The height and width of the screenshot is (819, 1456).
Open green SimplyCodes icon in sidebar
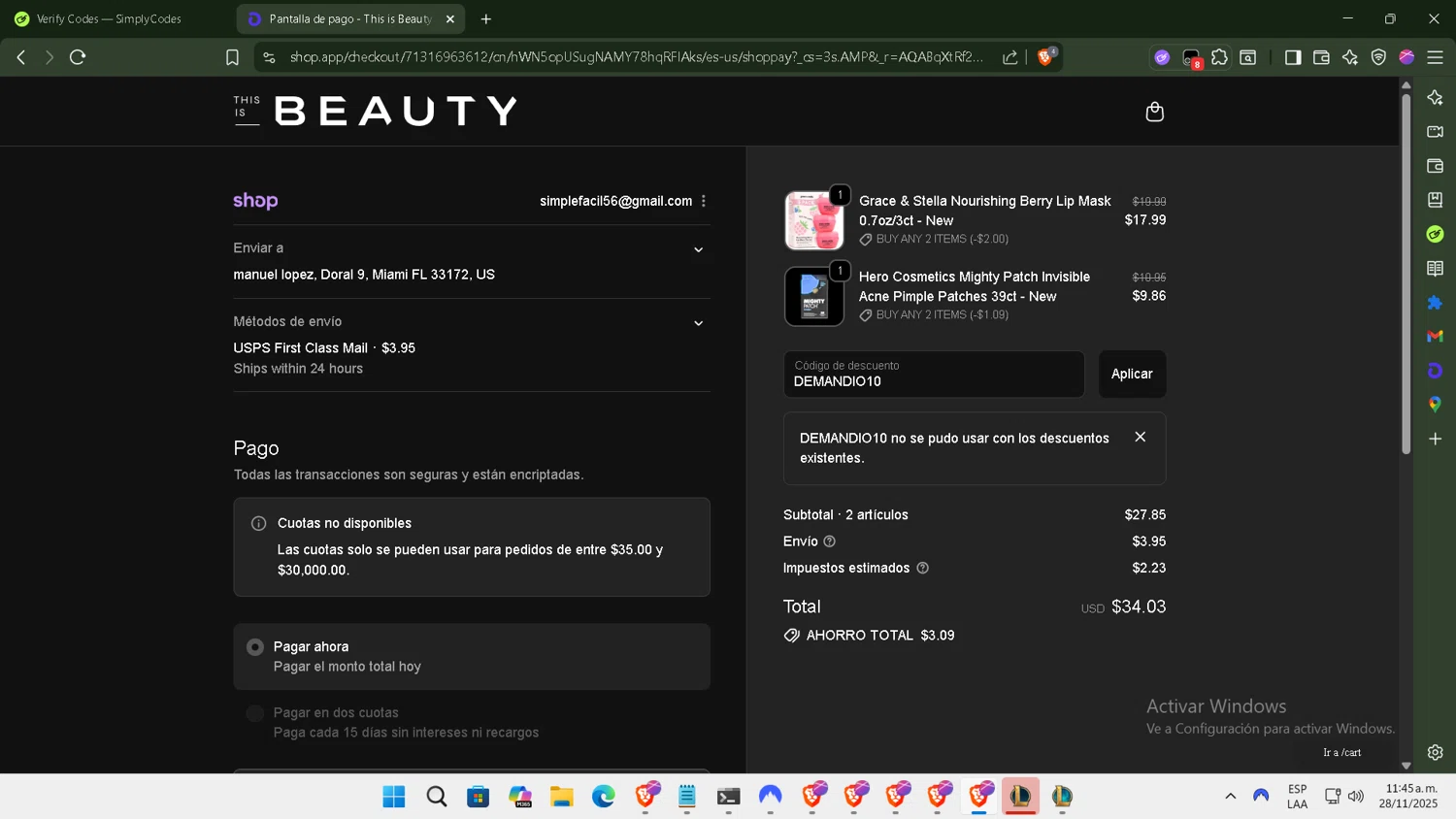(1436, 234)
